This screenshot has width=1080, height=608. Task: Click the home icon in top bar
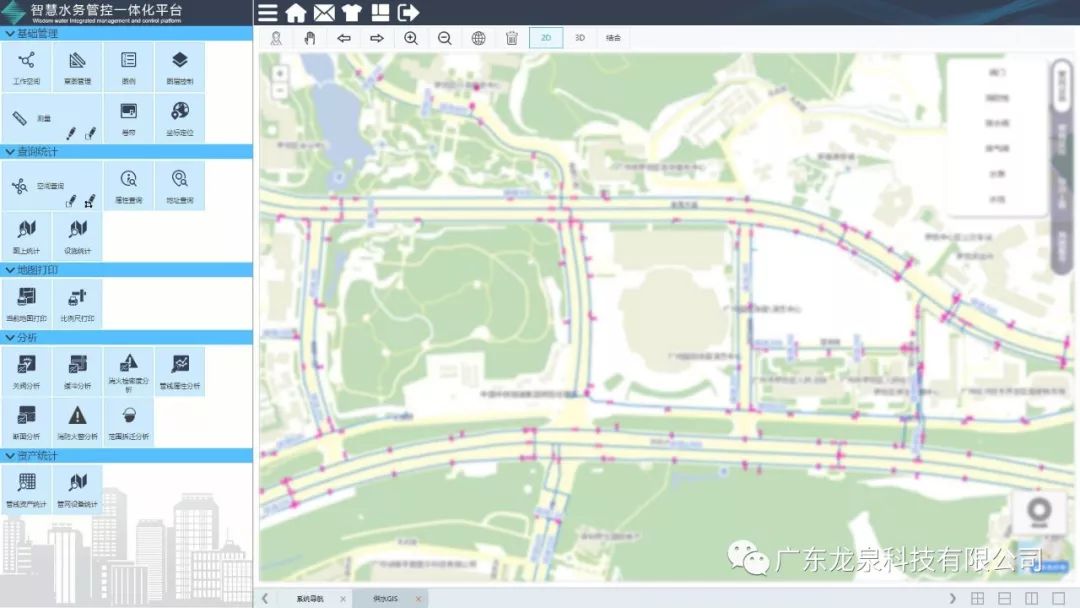pos(296,13)
